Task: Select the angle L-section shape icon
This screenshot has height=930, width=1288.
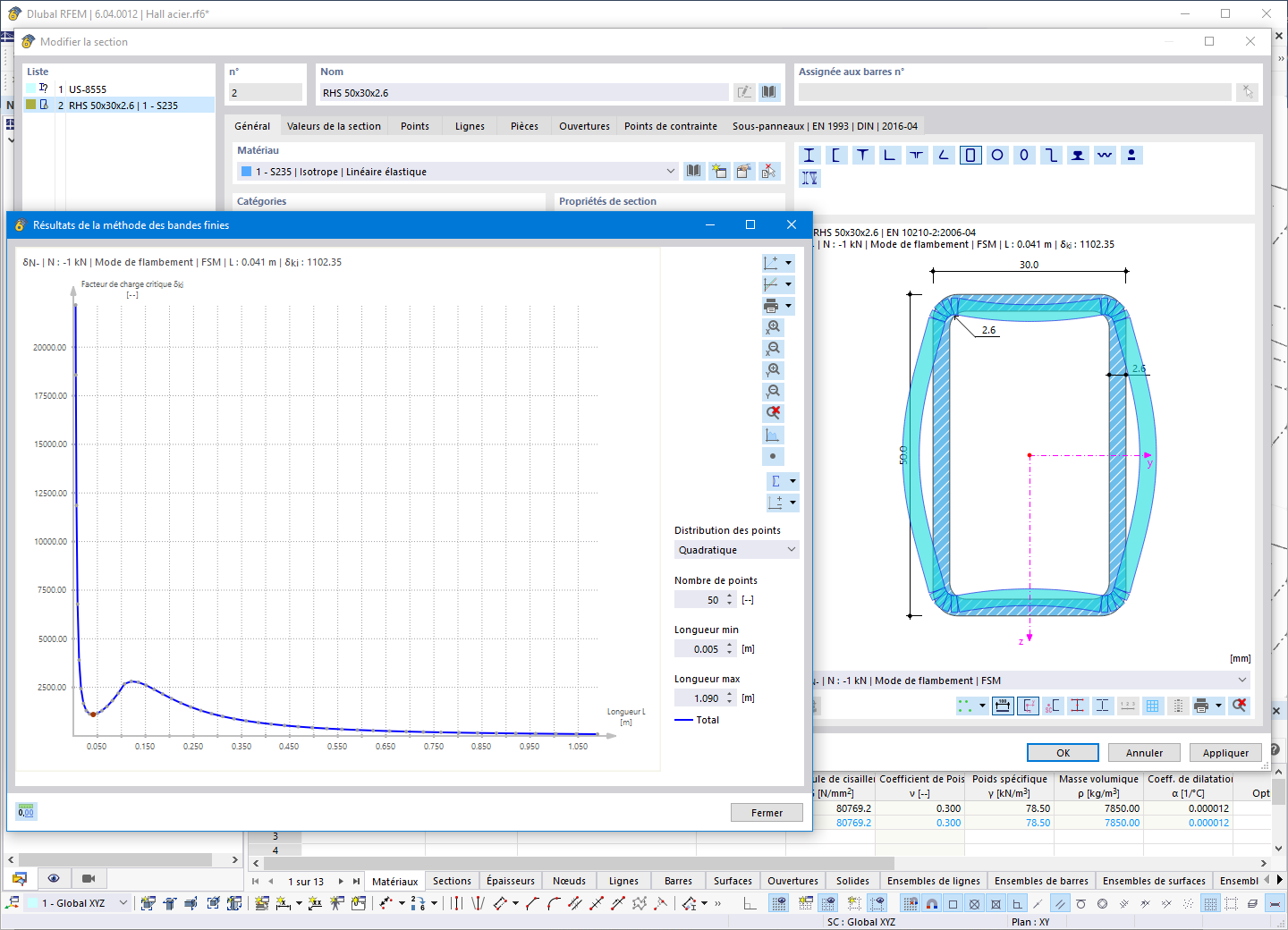Action: [x=890, y=156]
